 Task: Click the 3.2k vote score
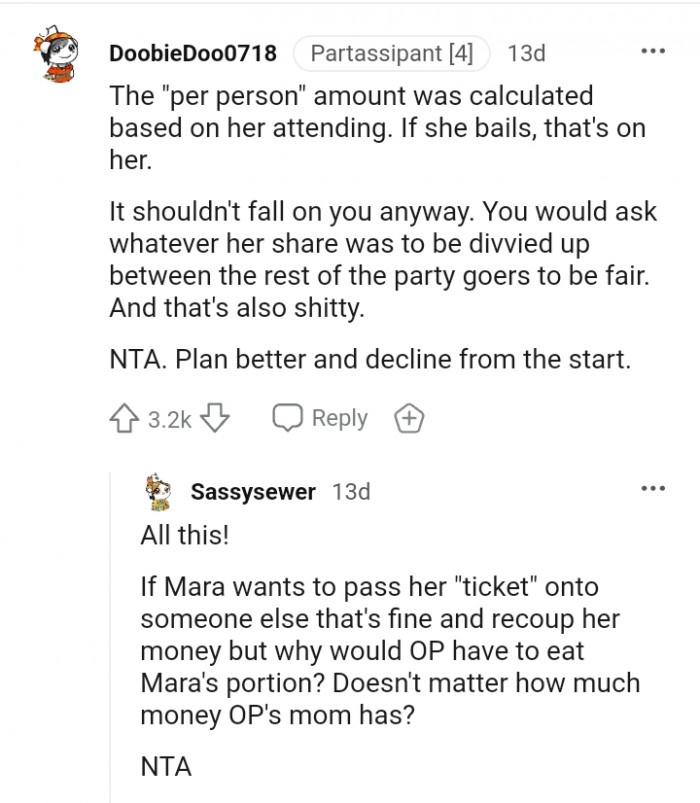169,419
